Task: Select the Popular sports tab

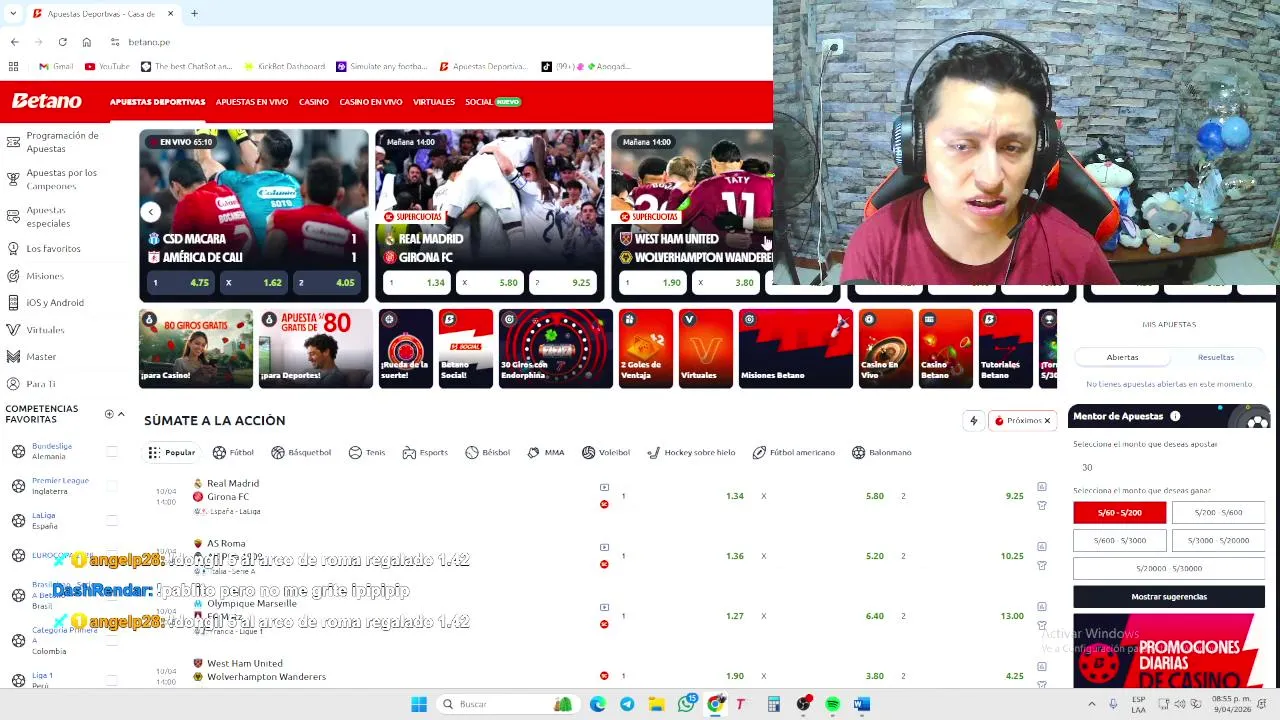Action: click(172, 452)
